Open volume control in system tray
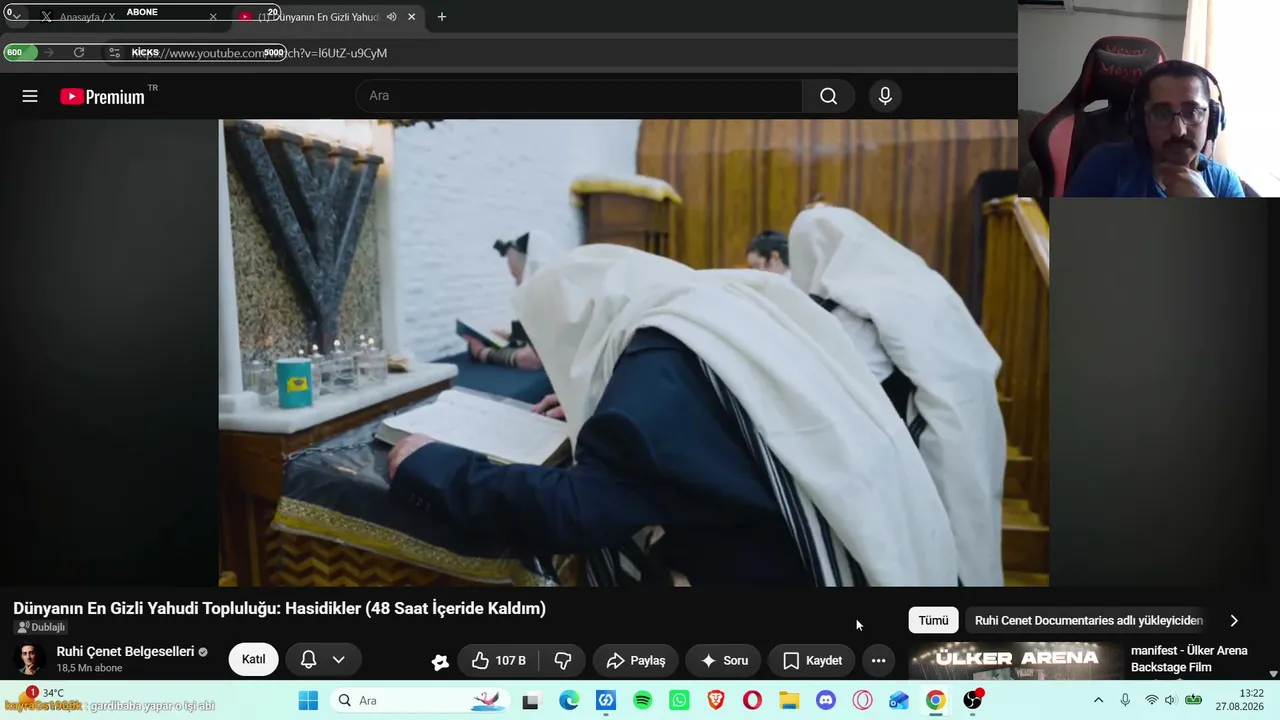This screenshot has height=720, width=1280. click(1170, 700)
